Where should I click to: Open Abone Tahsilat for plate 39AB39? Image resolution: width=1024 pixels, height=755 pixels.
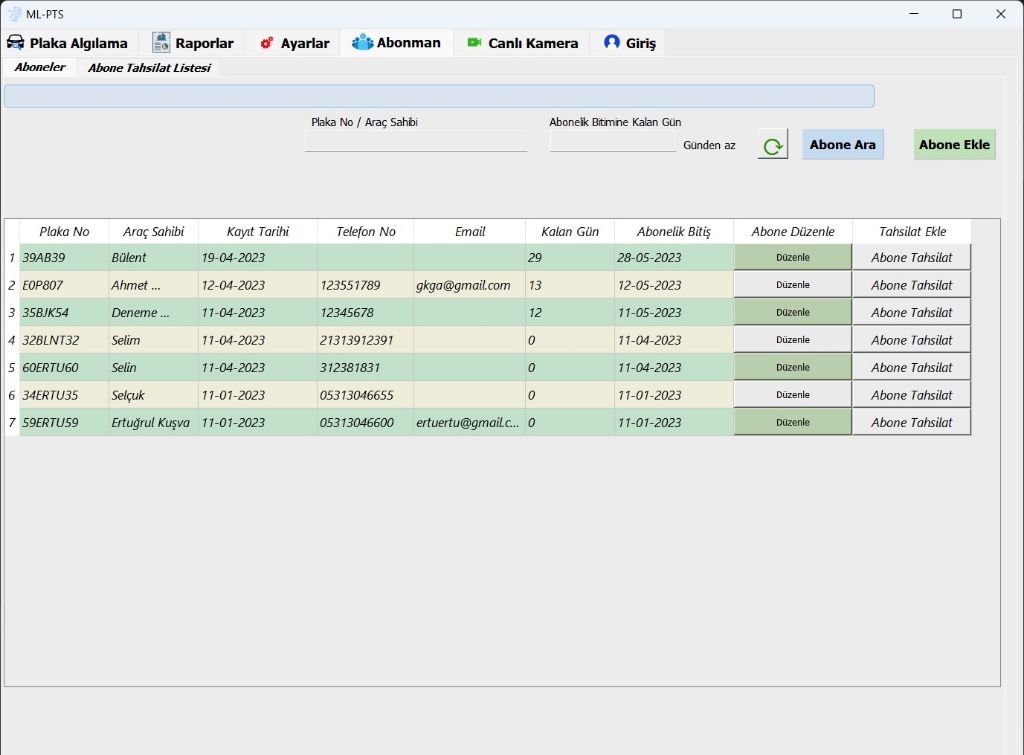912,257
